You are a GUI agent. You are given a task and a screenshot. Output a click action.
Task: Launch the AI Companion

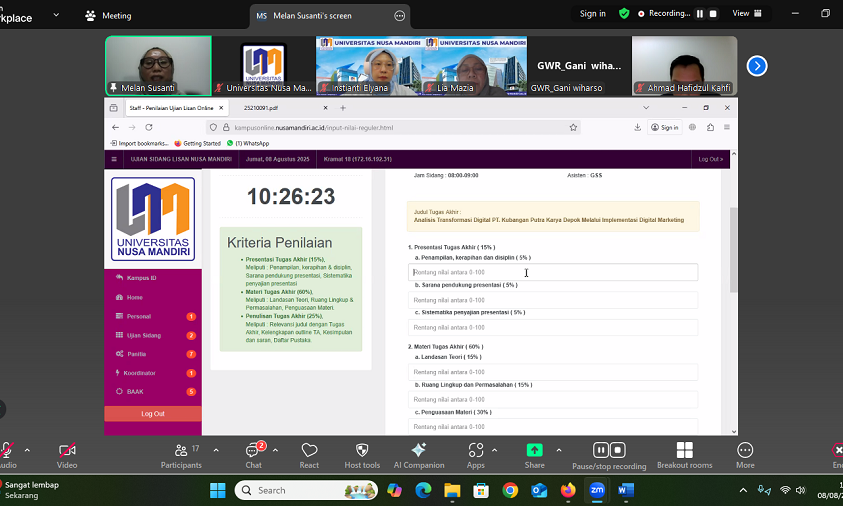pyautogui.click(x=419, y=455)
